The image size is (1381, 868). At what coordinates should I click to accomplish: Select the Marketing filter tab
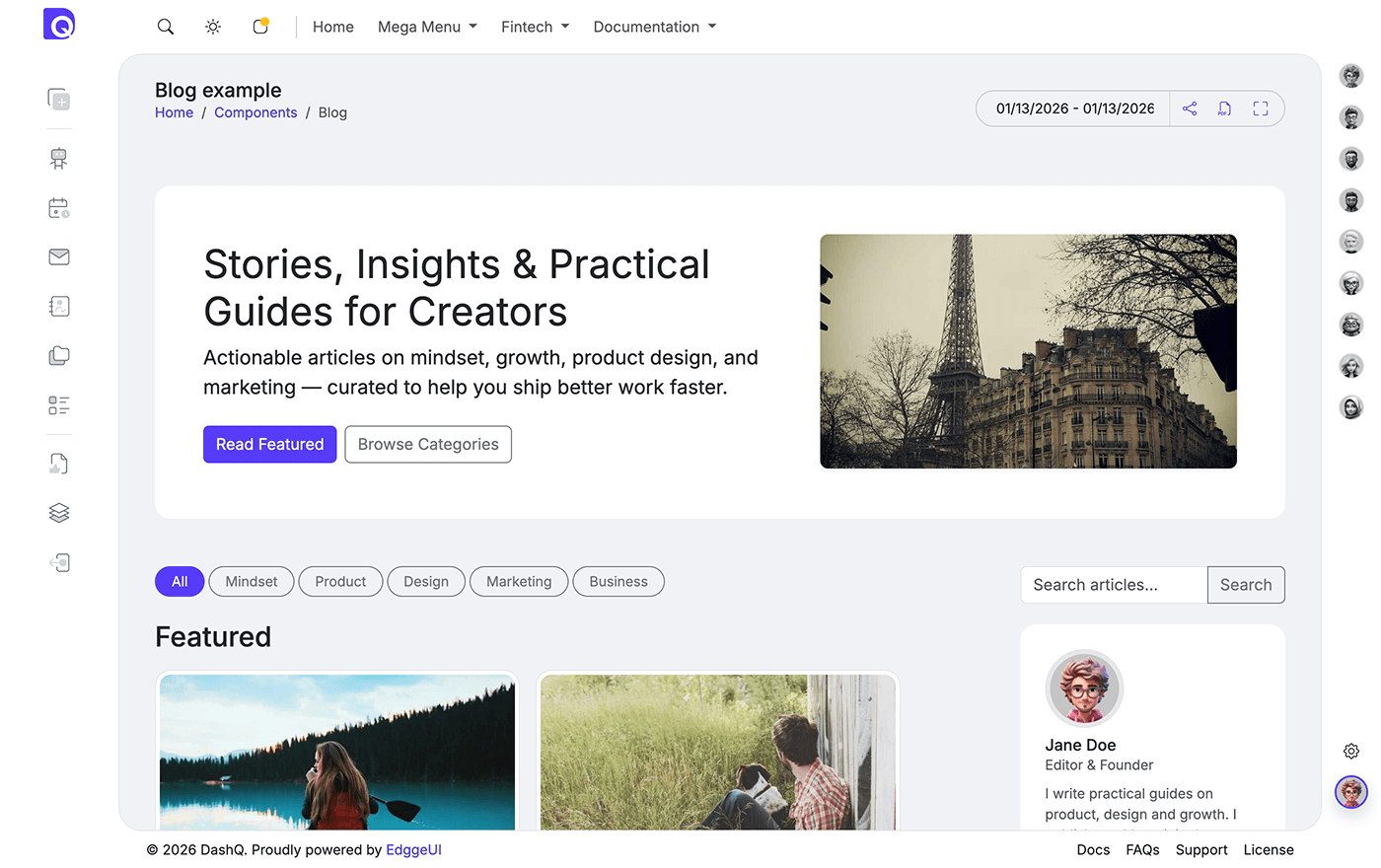[x=519, y=582]
